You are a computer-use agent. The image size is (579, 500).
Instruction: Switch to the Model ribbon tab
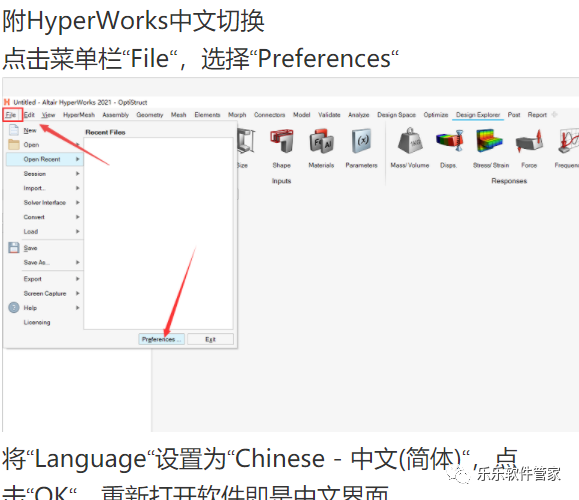click(x=302, y=115)
